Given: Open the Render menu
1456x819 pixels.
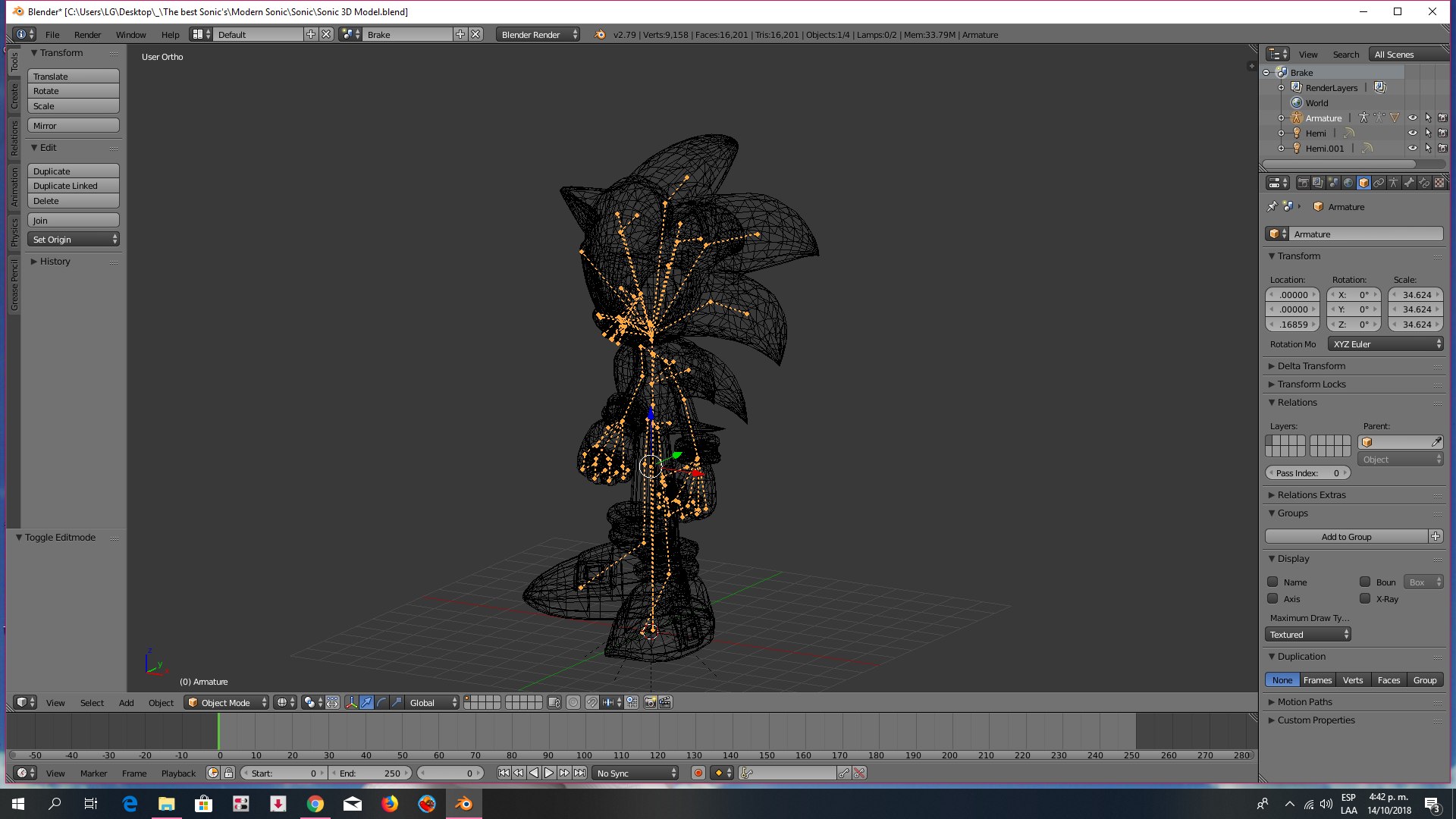Looking at the screenshot, I should pyautogui.click(x=87, y=35).
